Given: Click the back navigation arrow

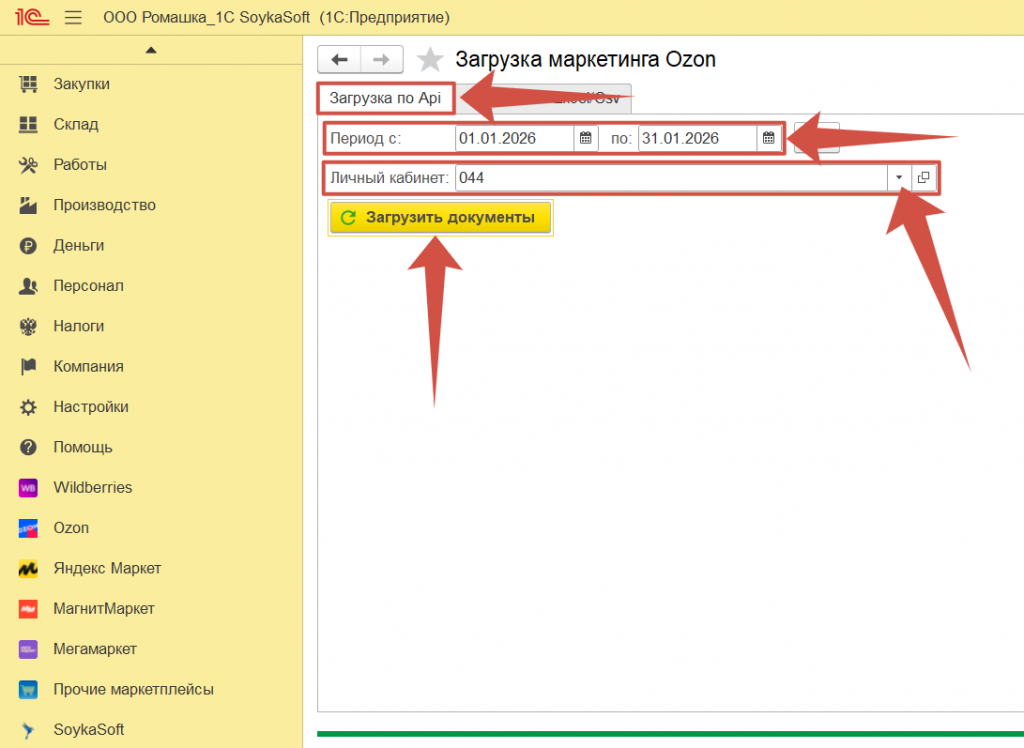Looking at the screenshot, I should (339, 60).
